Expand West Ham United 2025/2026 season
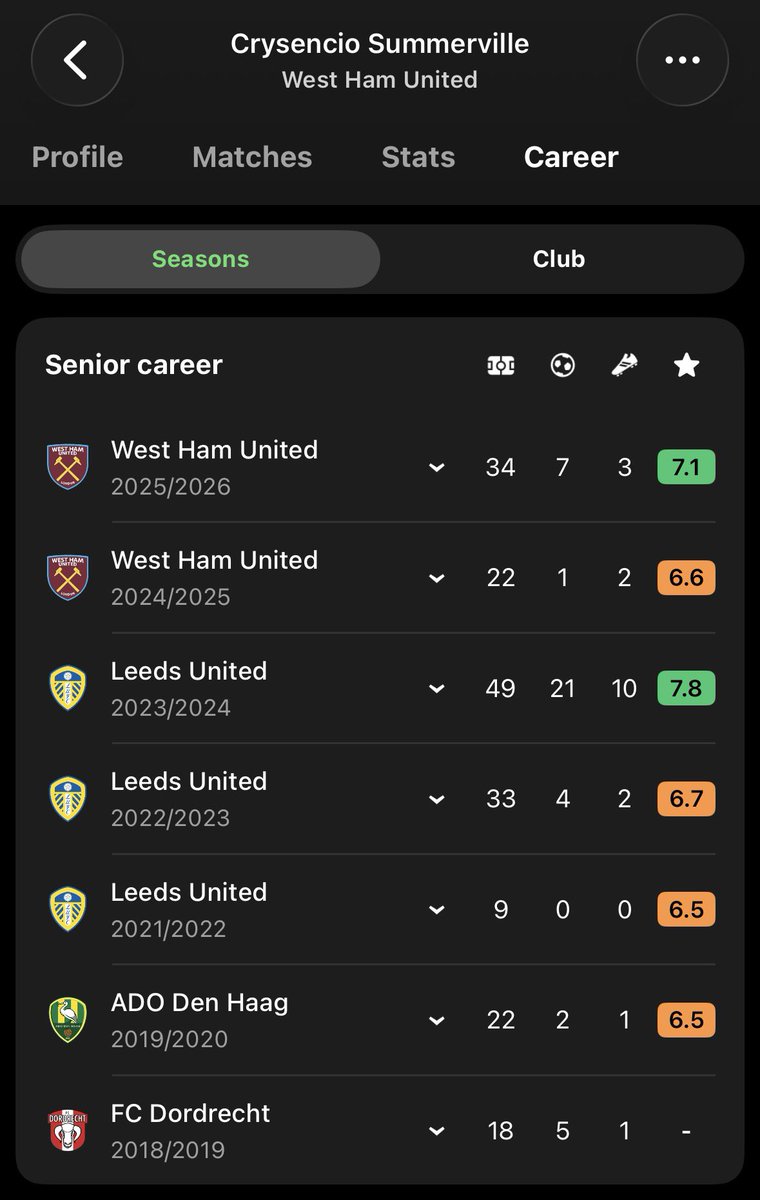Viewport: 760px width, 1200px height. click(436, 468)
